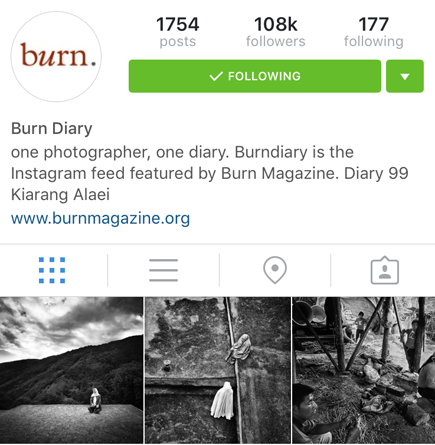
Task: View the 177 following list
Action: click(374, 32)
